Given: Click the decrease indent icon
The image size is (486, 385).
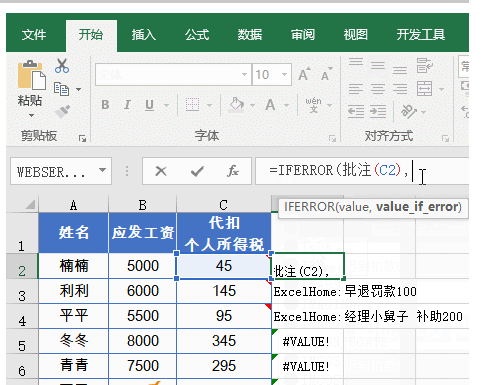Looking at the screenshot, I should tap(356, 112).
